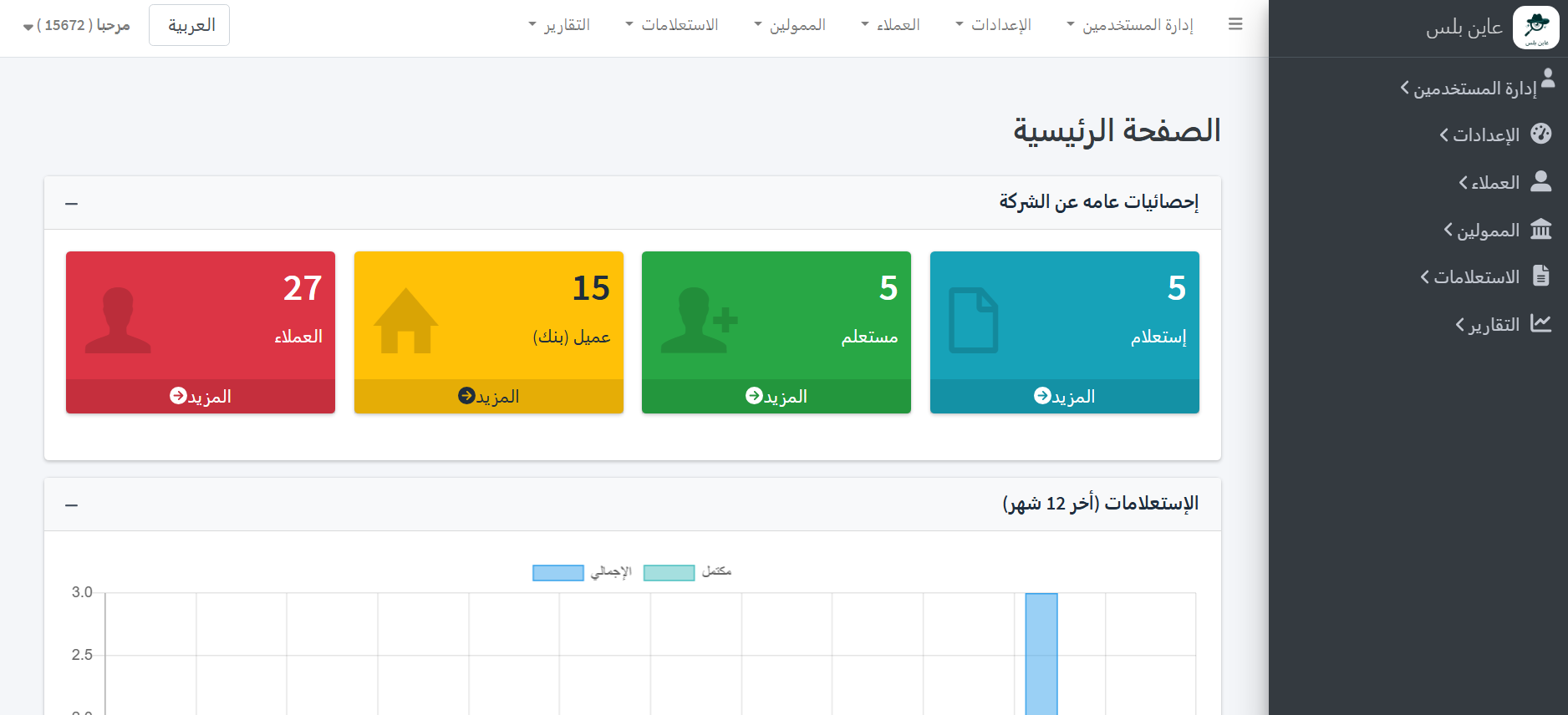
Task: Collapse the إحصائيات عامه عن الشركة panel
Action: [72, 204]
